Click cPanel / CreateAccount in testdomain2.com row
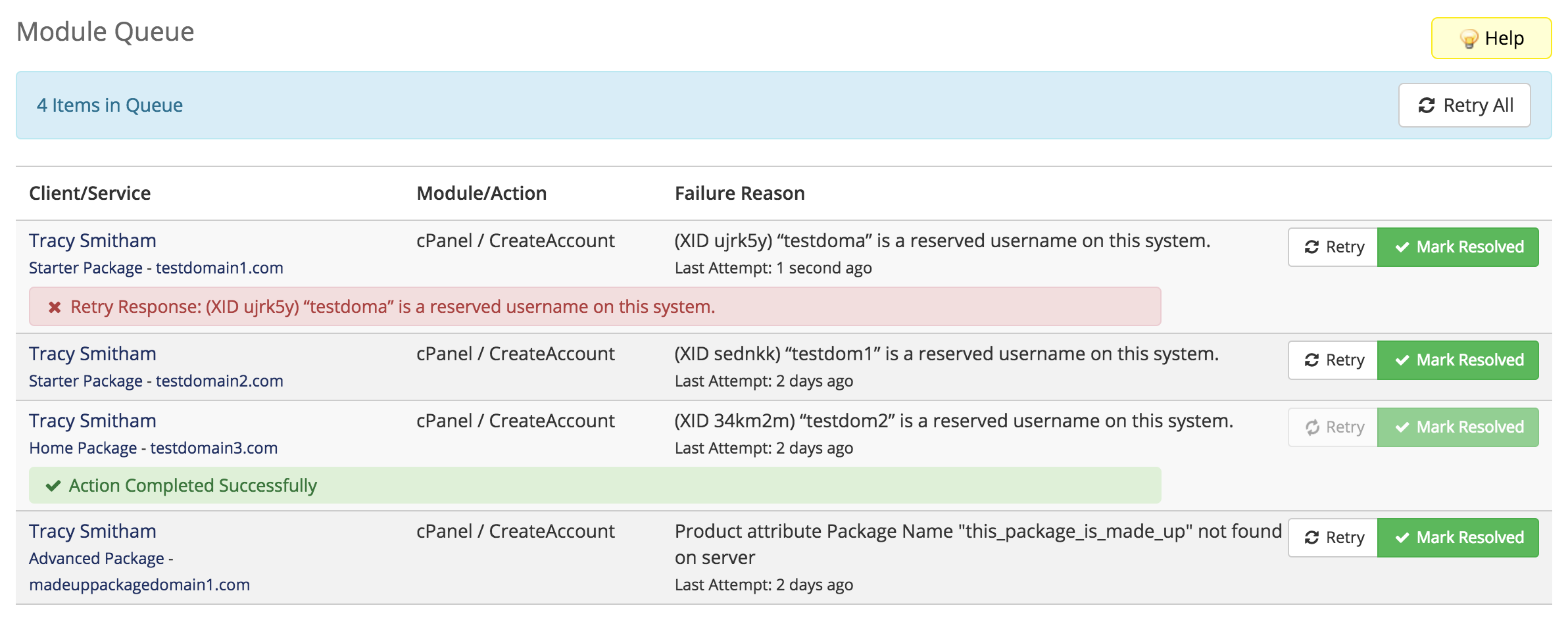The height and width of the screenshot is (639, 1568). 516,354
